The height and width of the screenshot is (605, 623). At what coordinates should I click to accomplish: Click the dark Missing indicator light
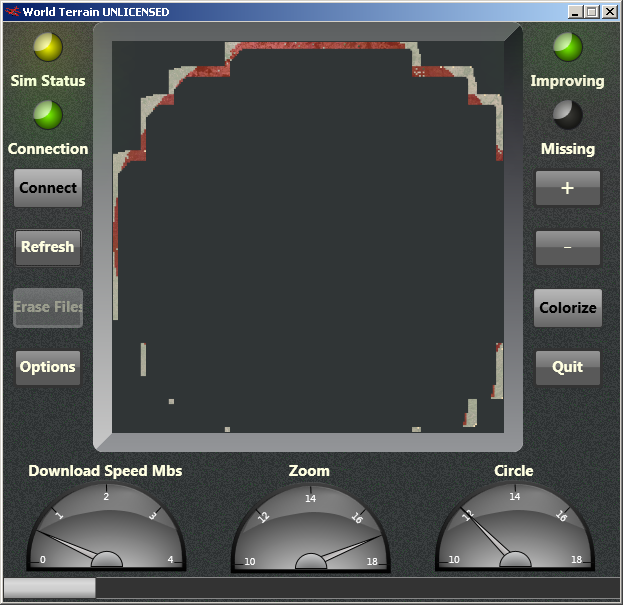tap(568, 115)
